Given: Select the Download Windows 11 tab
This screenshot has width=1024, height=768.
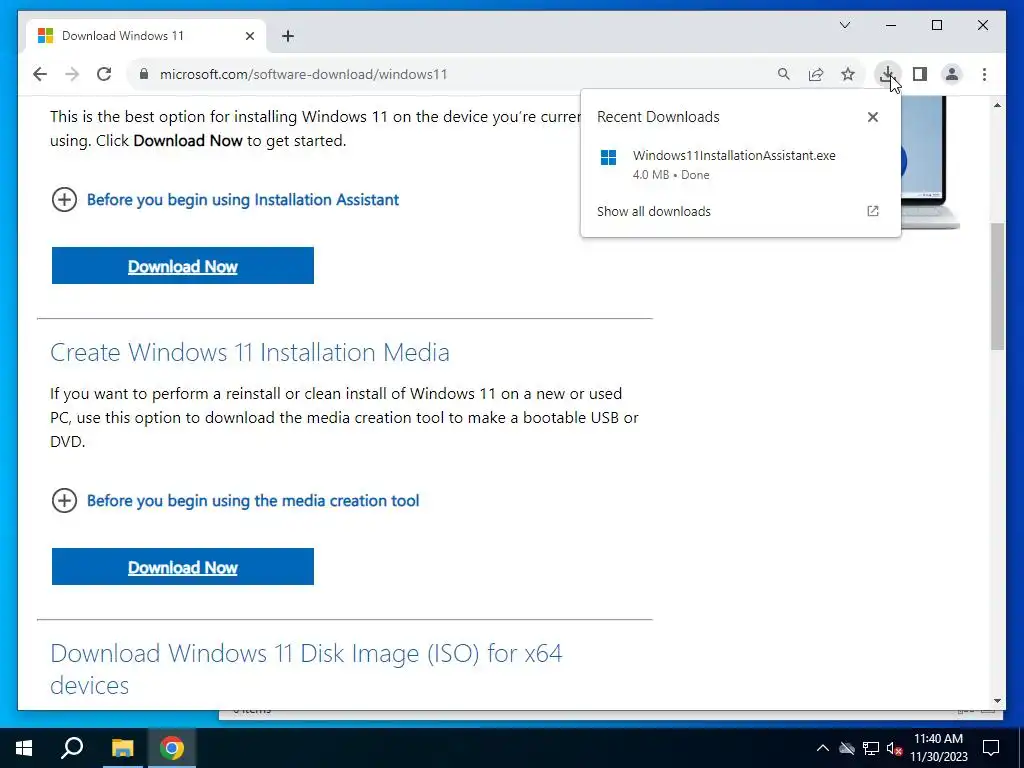Looking at the screenshot, I should tap(146, 36).
